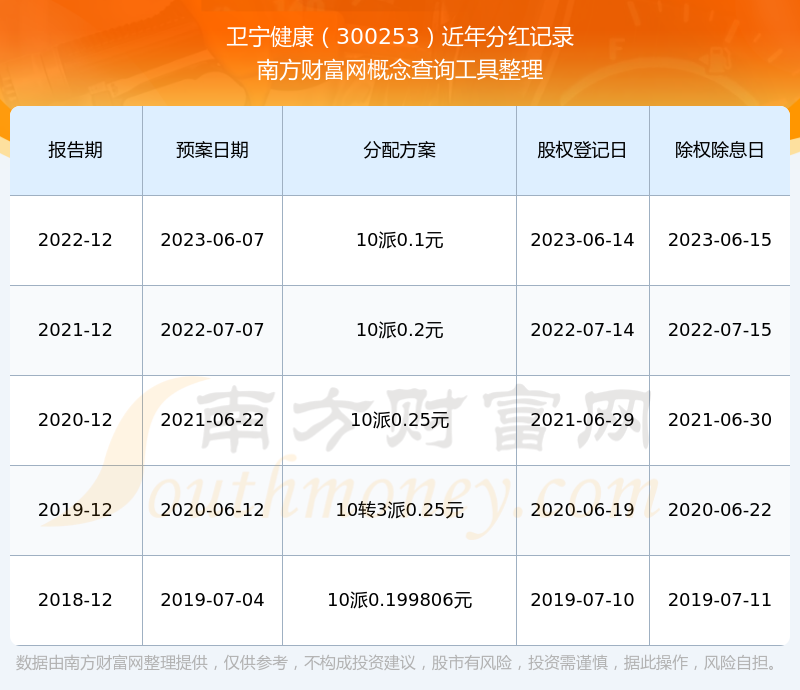
Task: Select record date 2021-06-29
Action: click(x=582, y=420)
